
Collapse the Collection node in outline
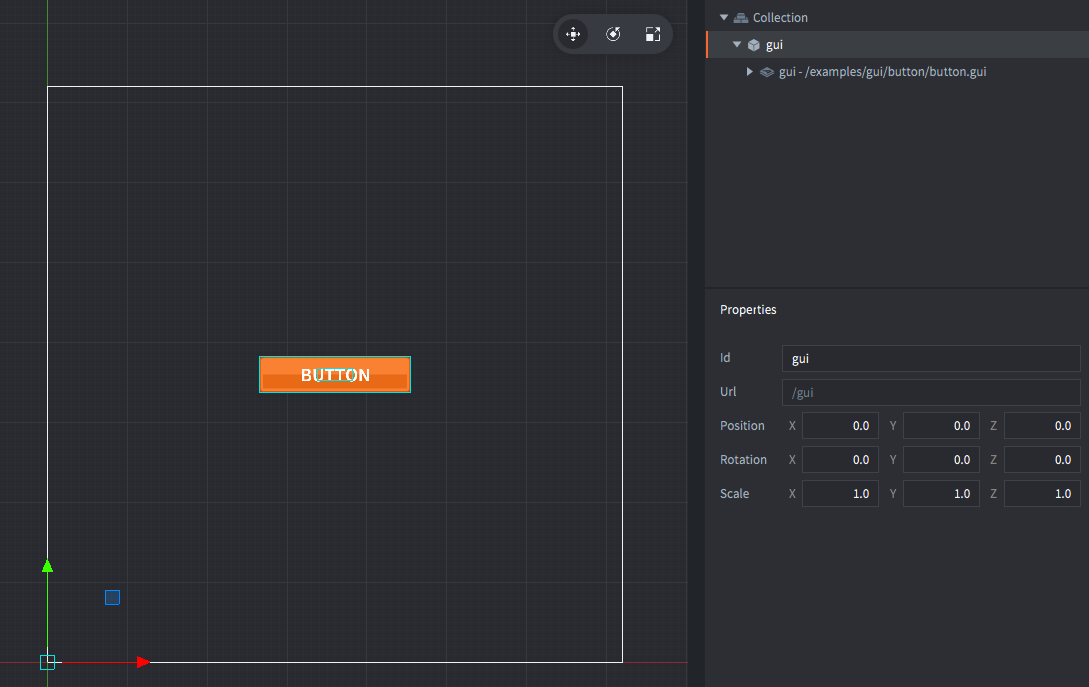[724, 18]
